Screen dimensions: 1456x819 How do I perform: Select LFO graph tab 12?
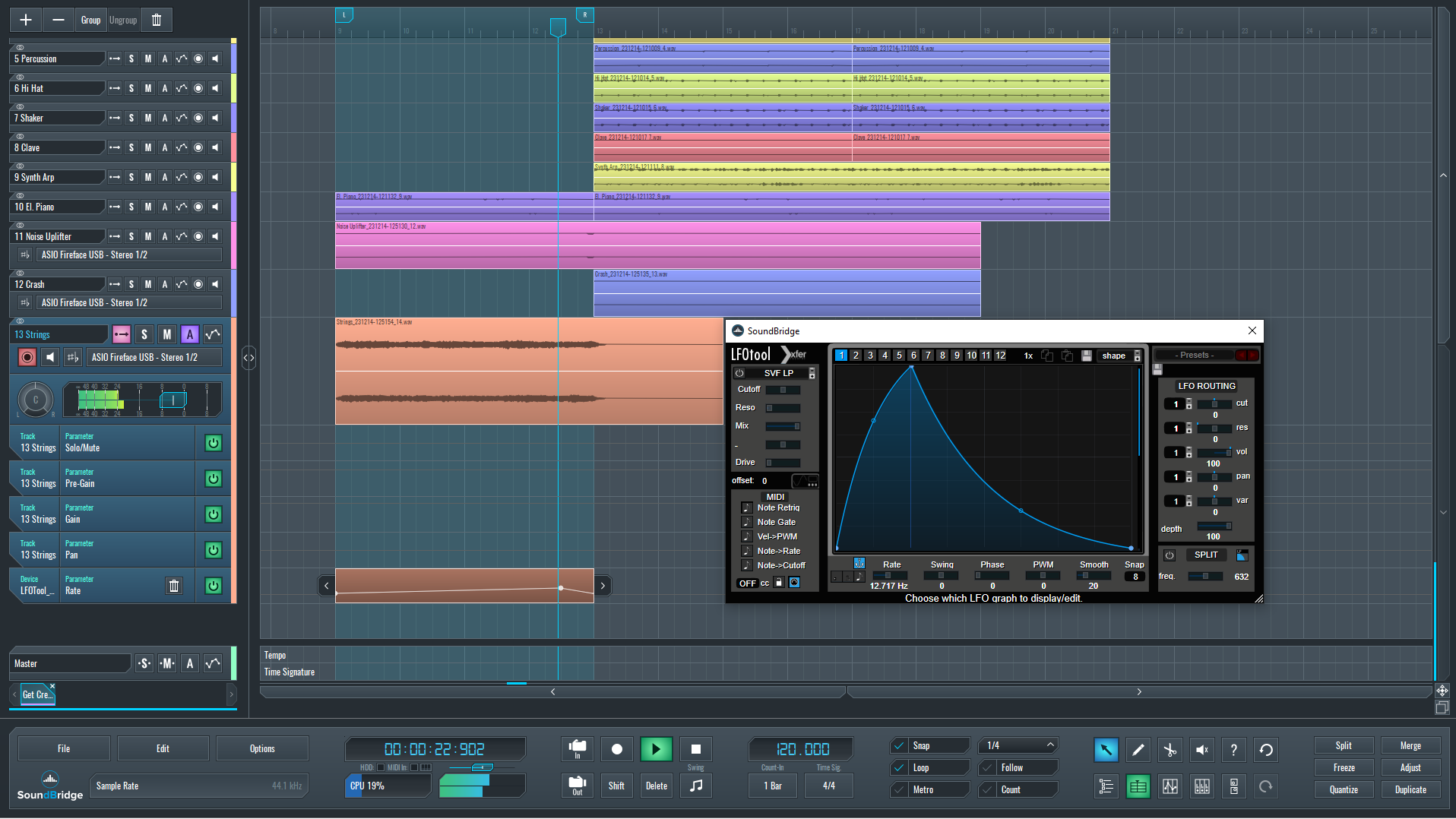click(x=1000, y=356)
